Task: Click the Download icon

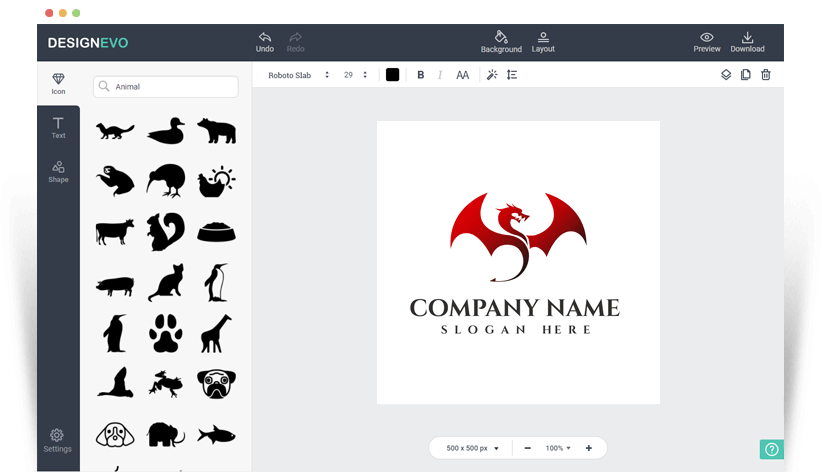Action: pos(747,37)
